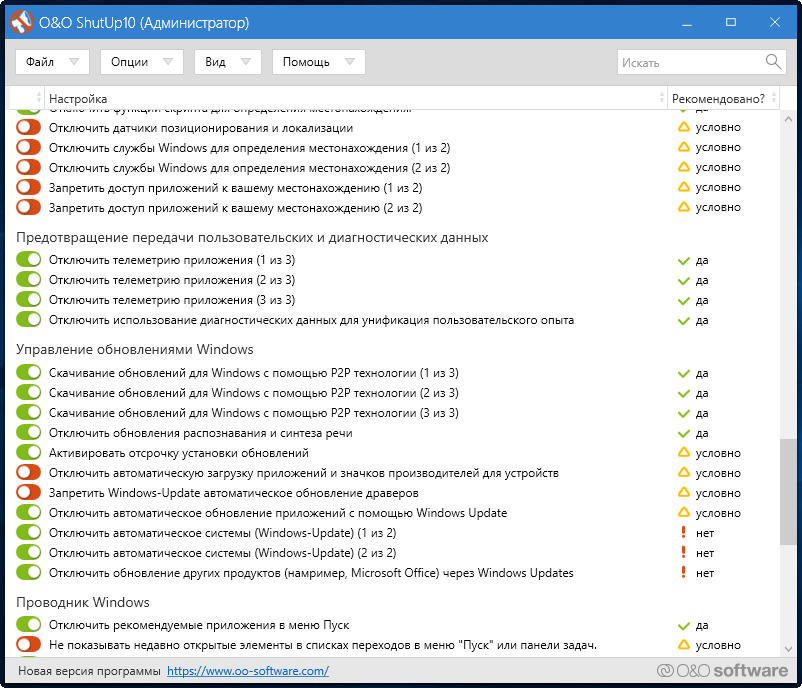Open the Опции menu
This screenshot has height=688, width=802.
click(x=142, y=62)
